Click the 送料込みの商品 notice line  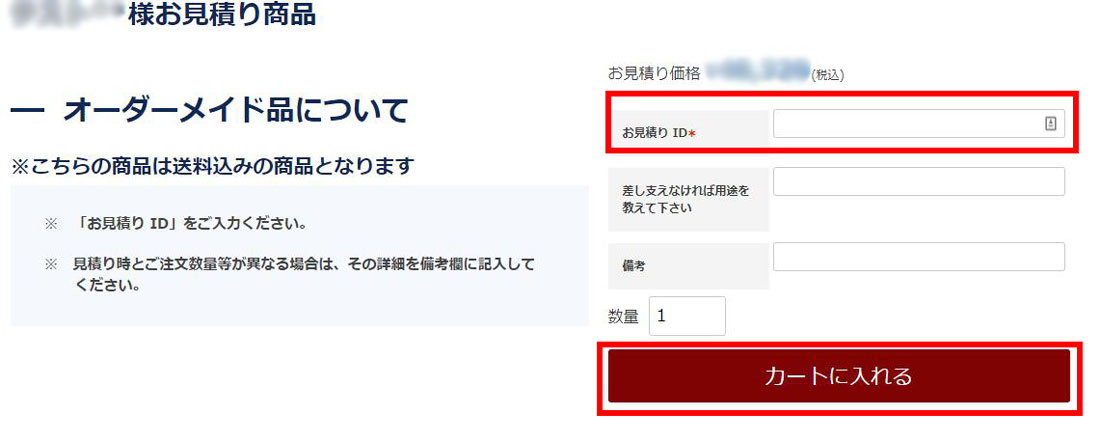212,167
